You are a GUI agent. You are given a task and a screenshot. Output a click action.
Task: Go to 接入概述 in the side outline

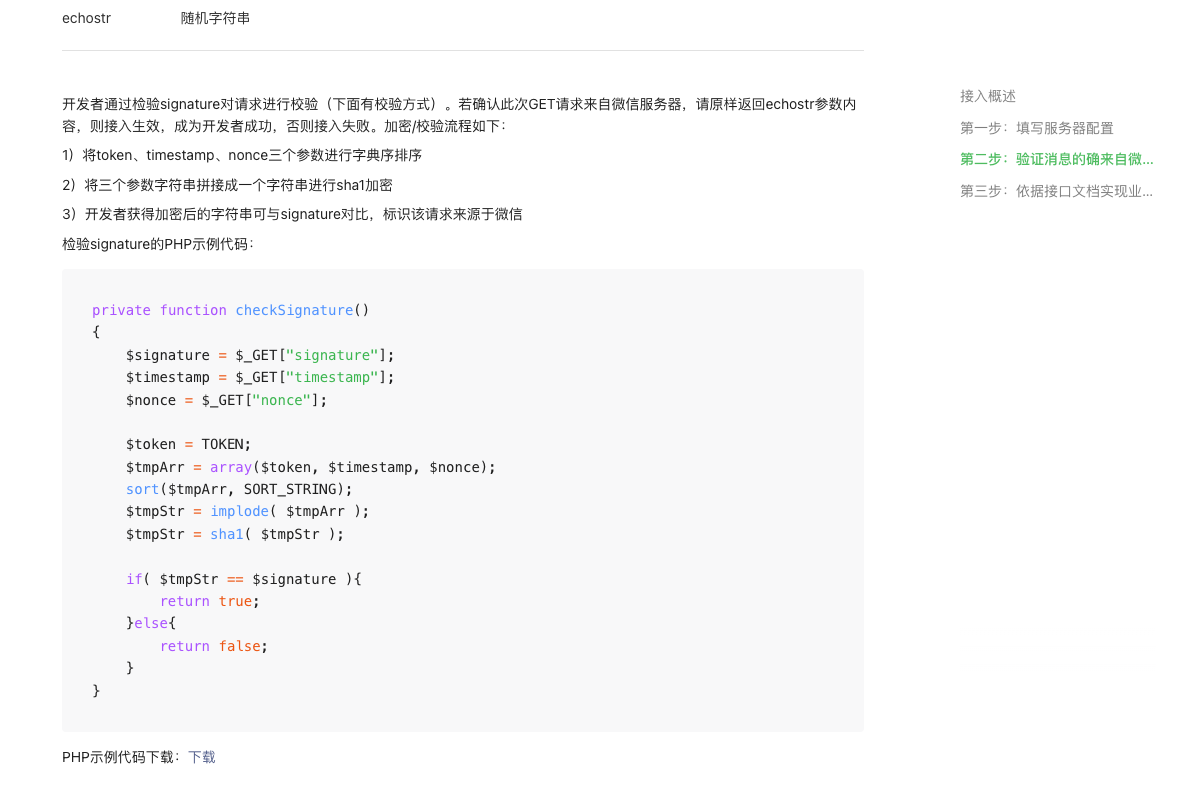click(987, 96)
